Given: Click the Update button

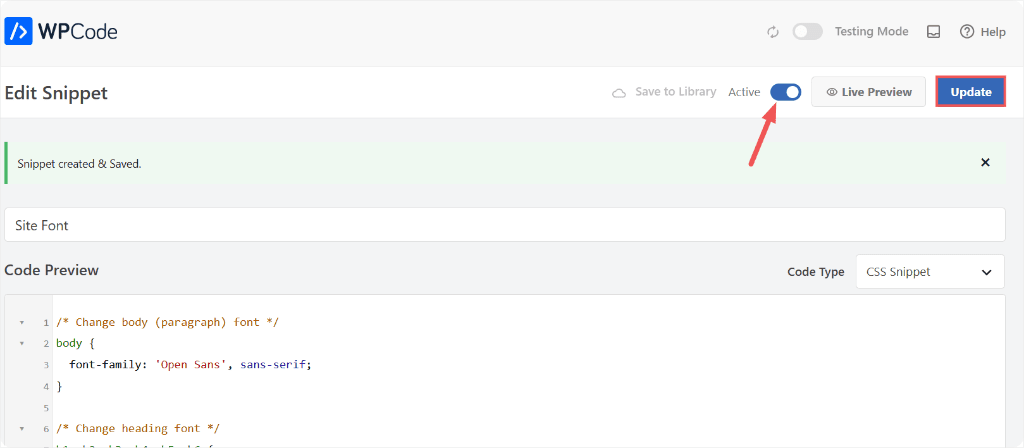Looking at the screenshot, I should pyautogui.click(x=970, y=92).
